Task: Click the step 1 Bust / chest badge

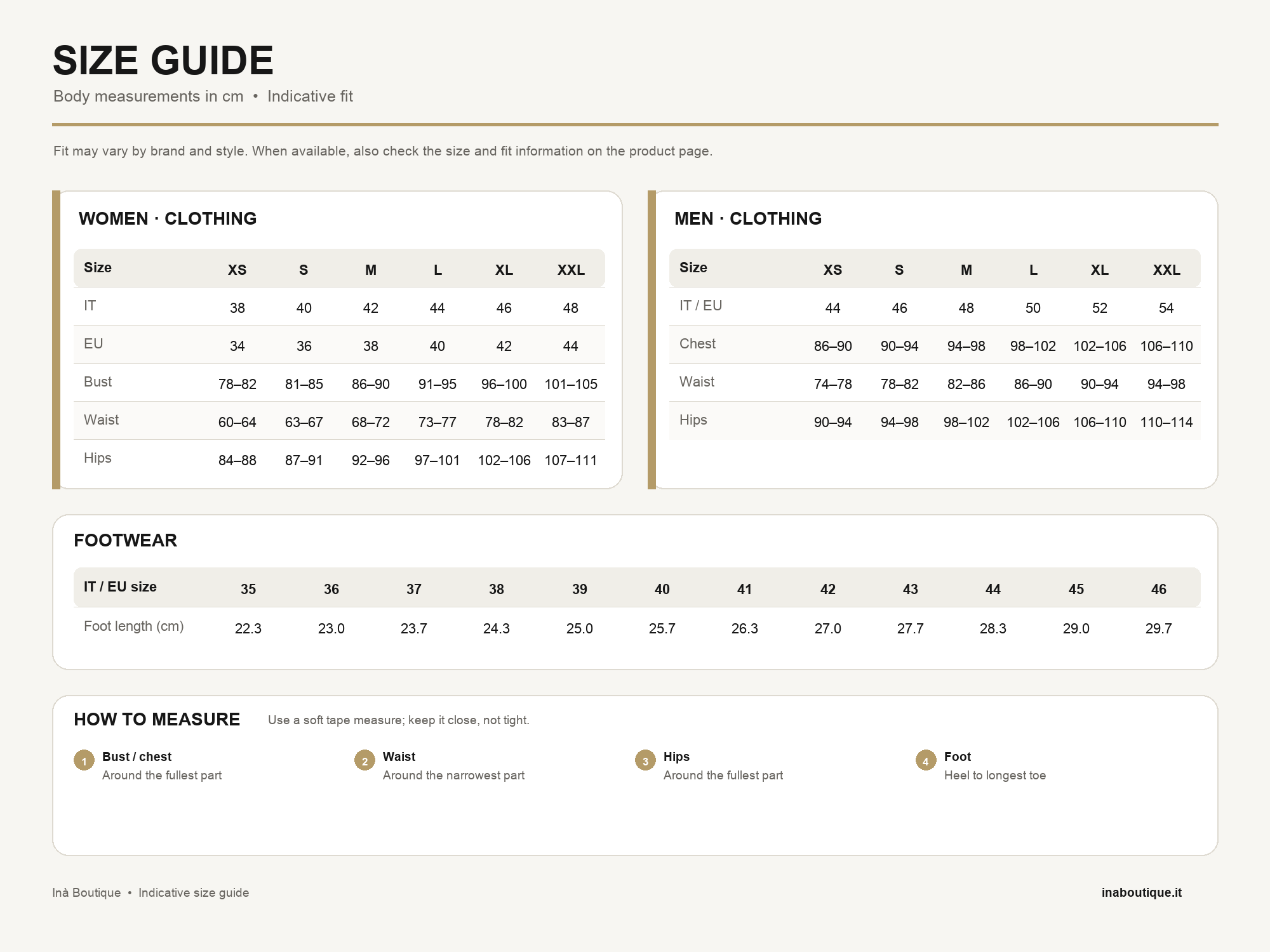Action: [84, 760]
